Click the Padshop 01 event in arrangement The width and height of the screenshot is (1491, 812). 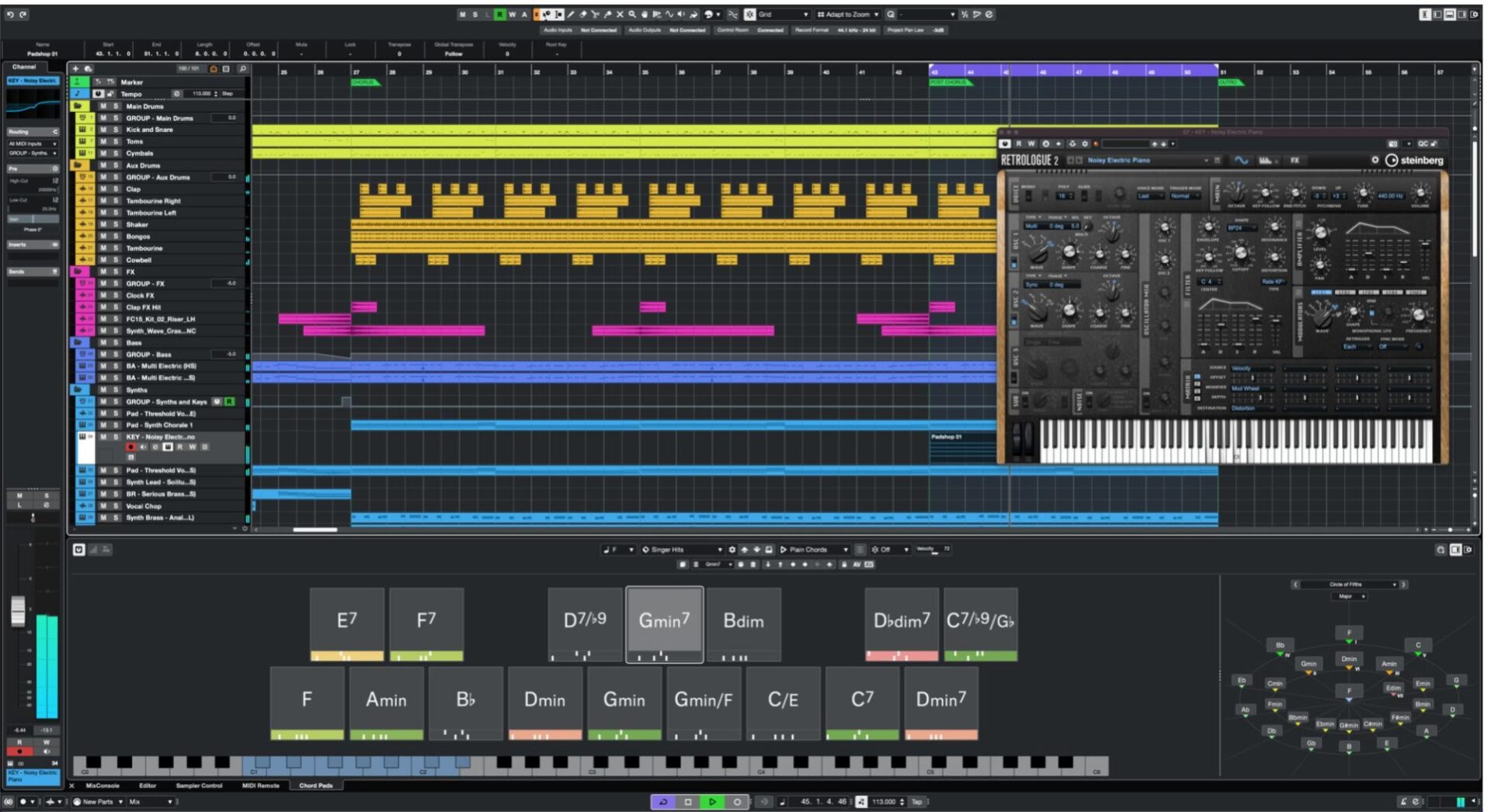(x=963, y=448)
